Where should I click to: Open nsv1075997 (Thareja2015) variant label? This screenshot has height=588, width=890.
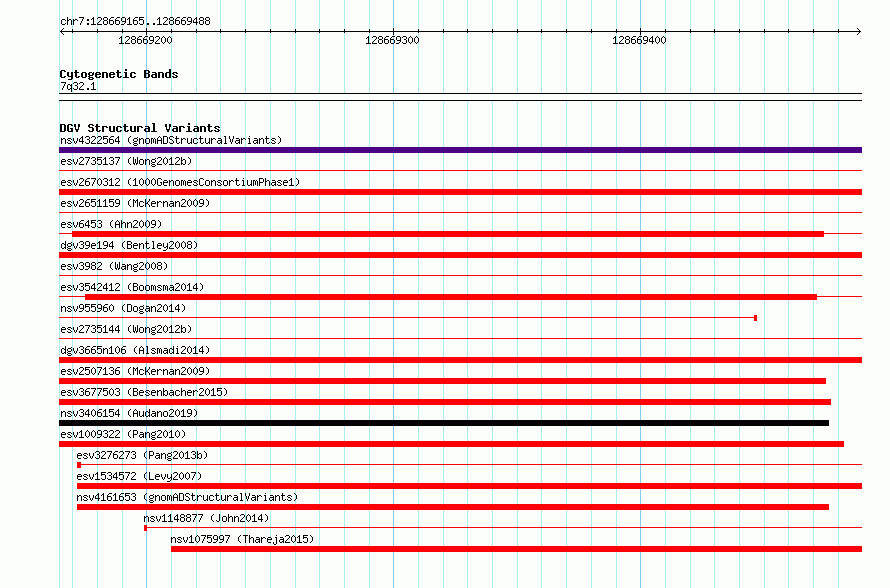click(x=242, y=539)
